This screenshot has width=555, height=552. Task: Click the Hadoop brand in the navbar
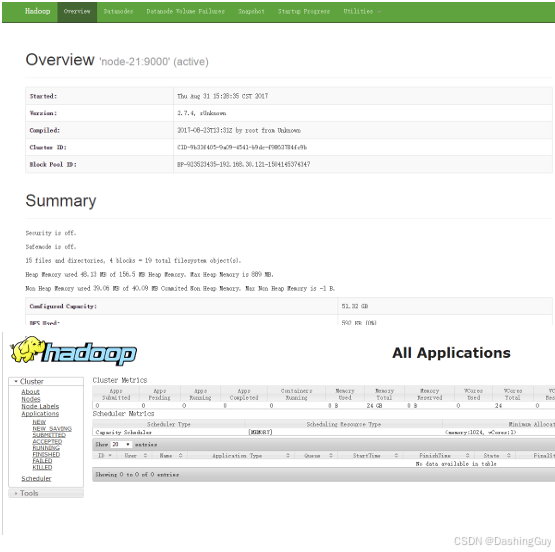38,11
